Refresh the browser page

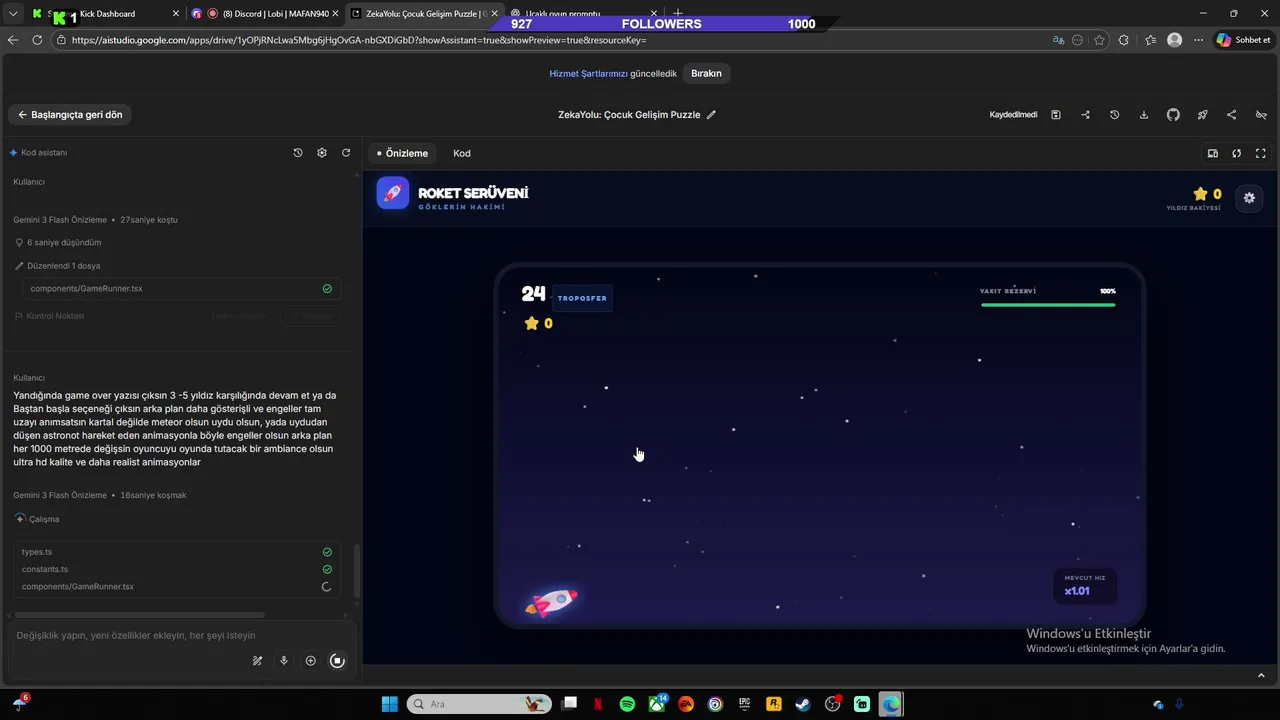coord(37,40)
